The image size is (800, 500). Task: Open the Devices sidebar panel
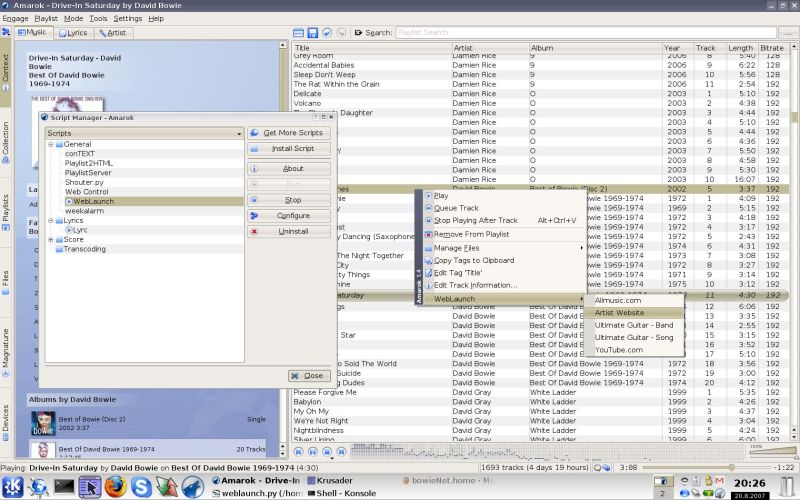(6, 422)
